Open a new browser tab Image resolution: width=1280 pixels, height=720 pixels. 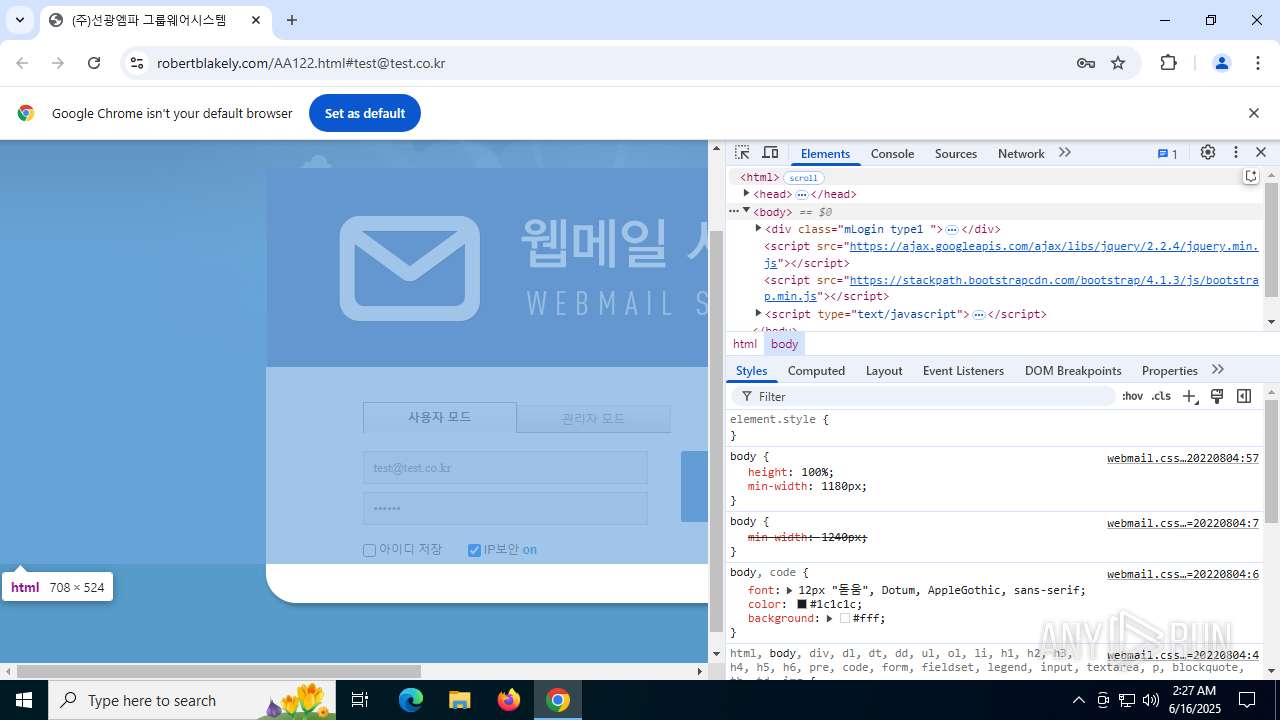click(x=292, y=20)
